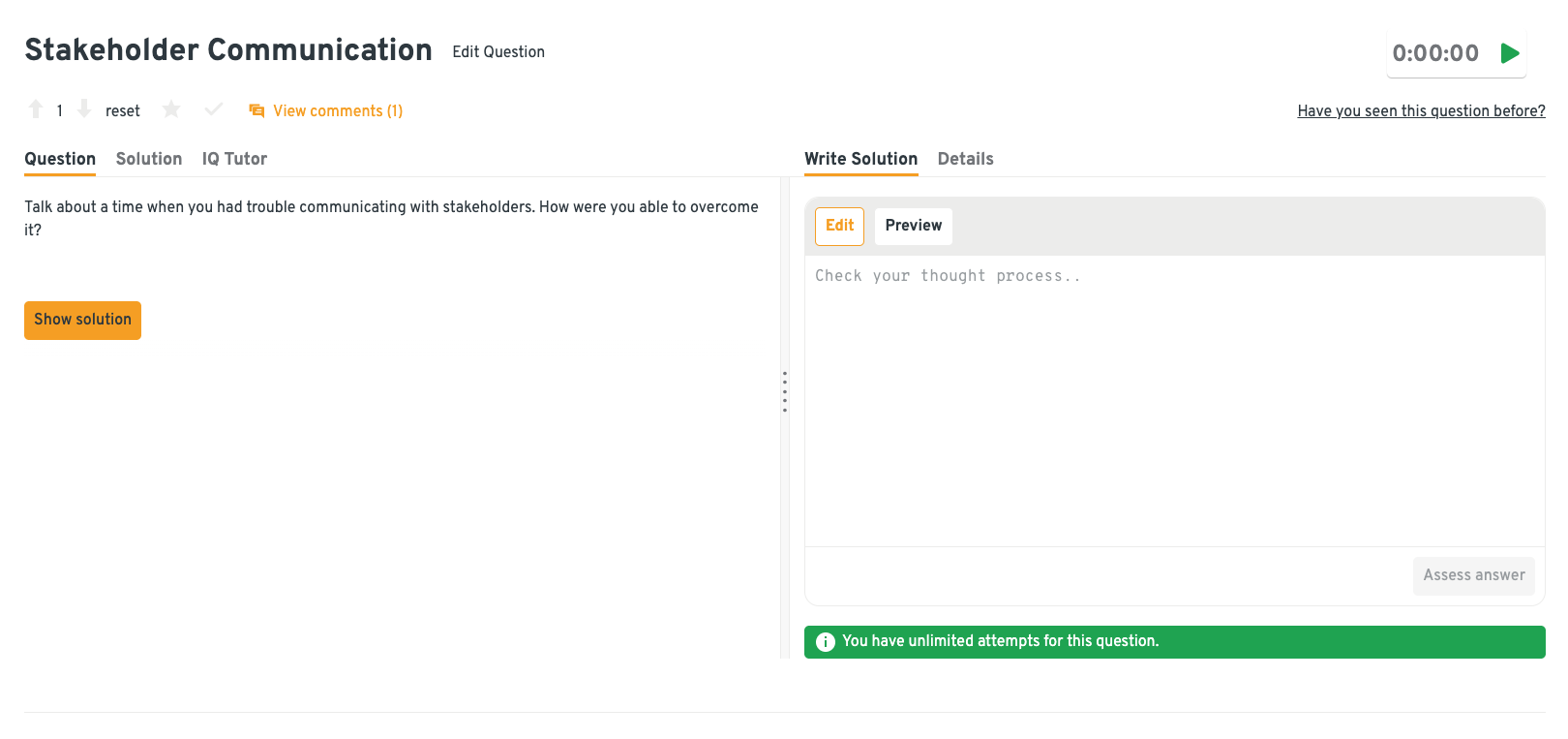Click the vertical dots panel divider handle
This screenshot has width=1568, height=739.
(x=784, y=391)
